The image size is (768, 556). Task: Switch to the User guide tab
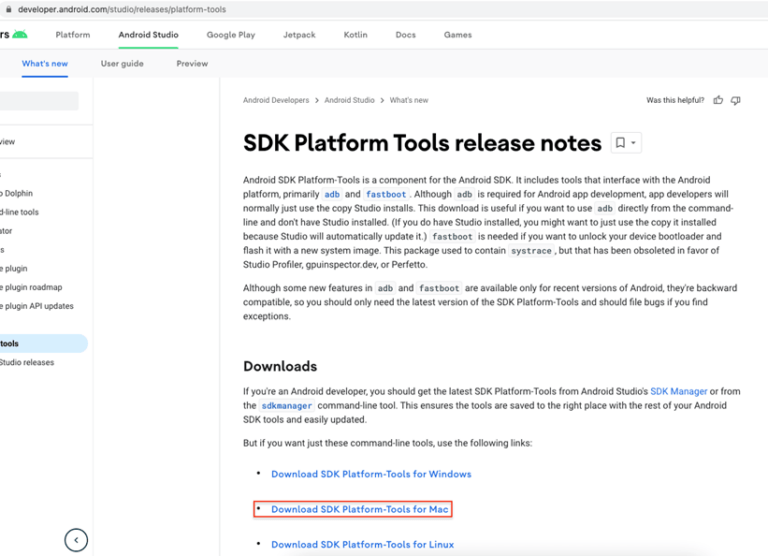[122, 63]
